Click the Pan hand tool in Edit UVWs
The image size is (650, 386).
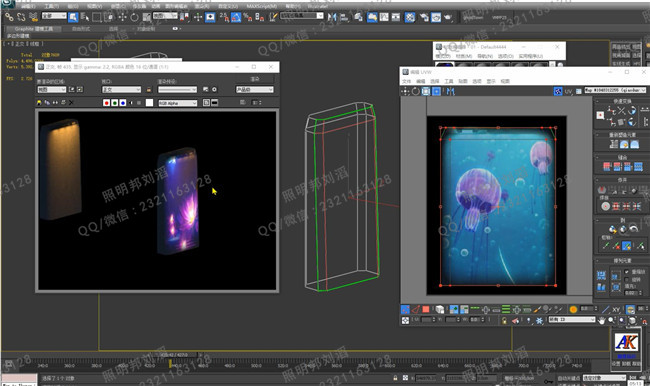click(x=601, y=320)
